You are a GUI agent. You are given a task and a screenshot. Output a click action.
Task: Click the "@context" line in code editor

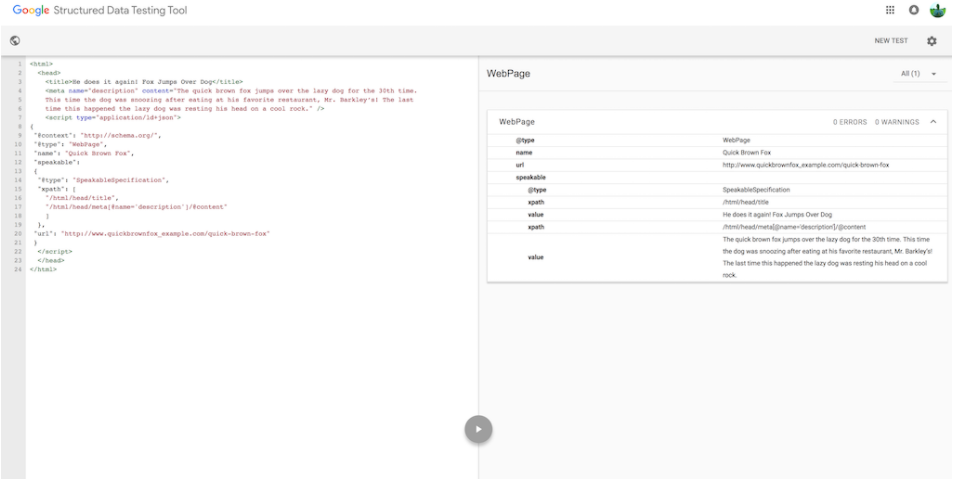click(97, 135)
